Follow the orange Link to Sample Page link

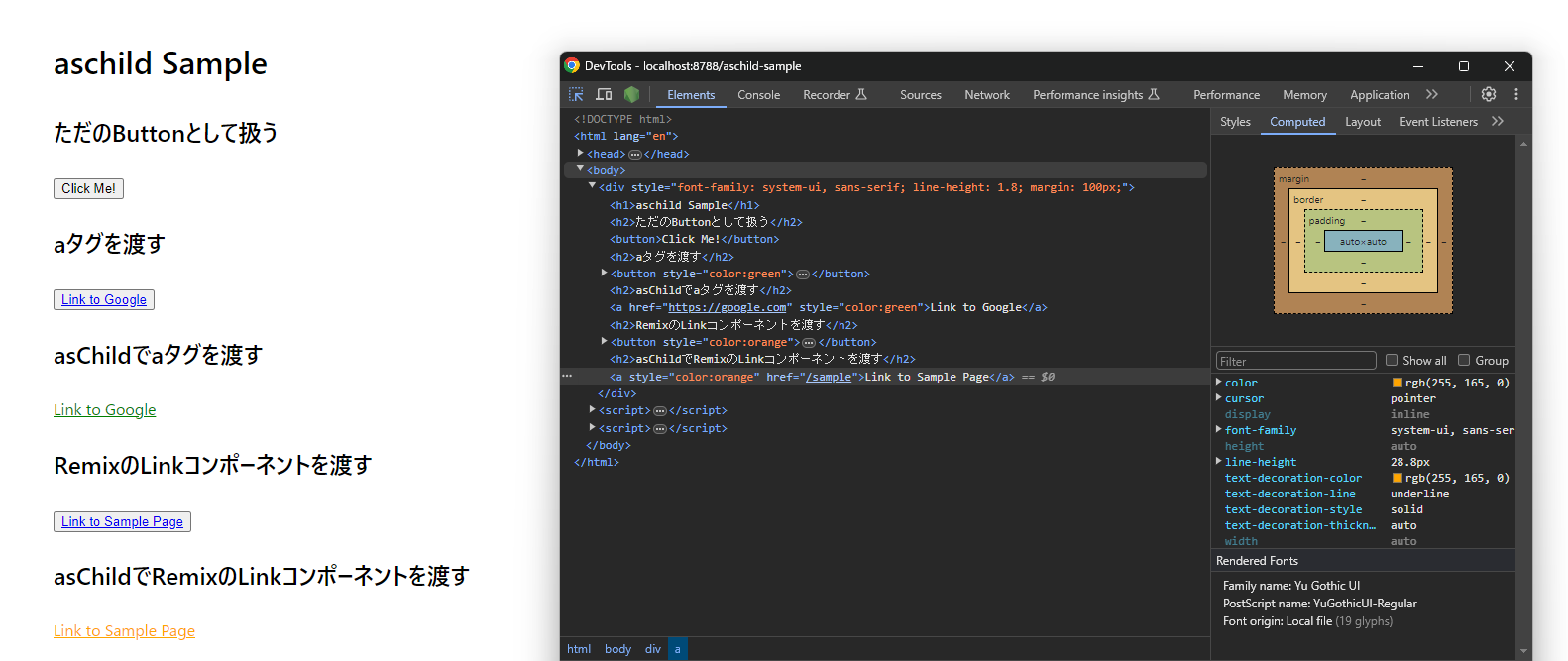(x=124, y=631)
